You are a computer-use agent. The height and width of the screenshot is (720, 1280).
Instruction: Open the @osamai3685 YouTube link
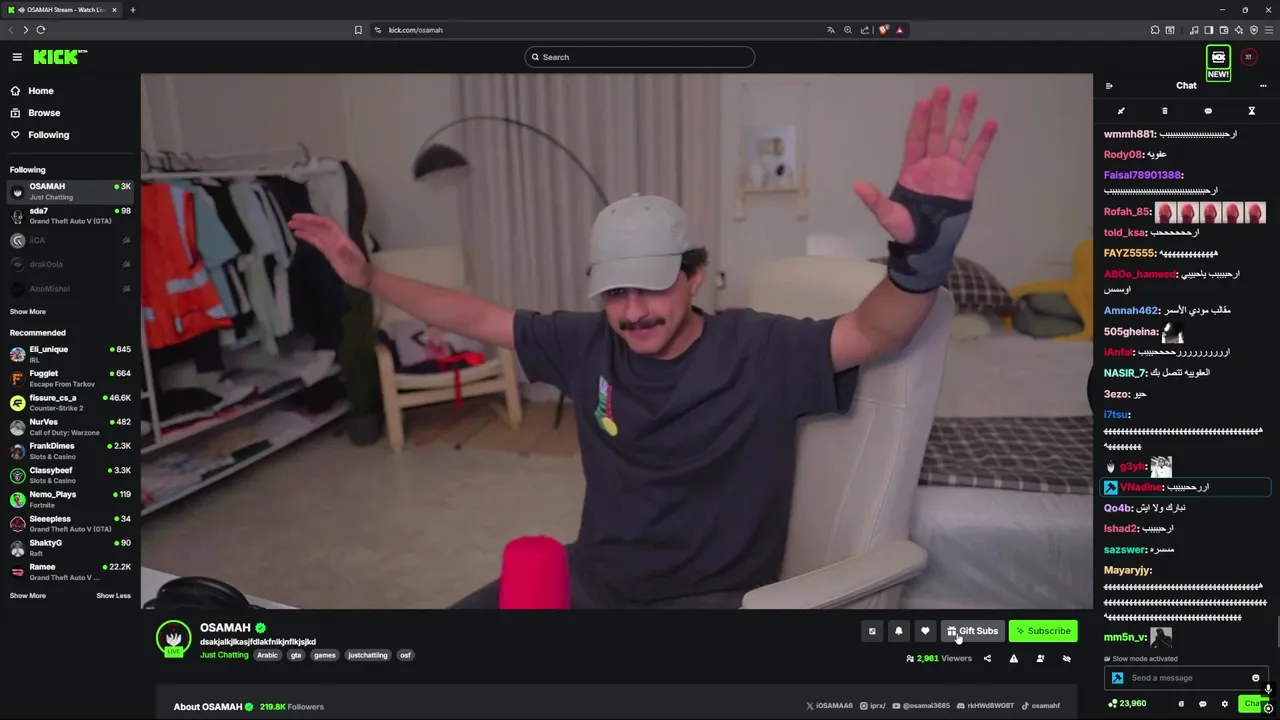coord(921,706)
